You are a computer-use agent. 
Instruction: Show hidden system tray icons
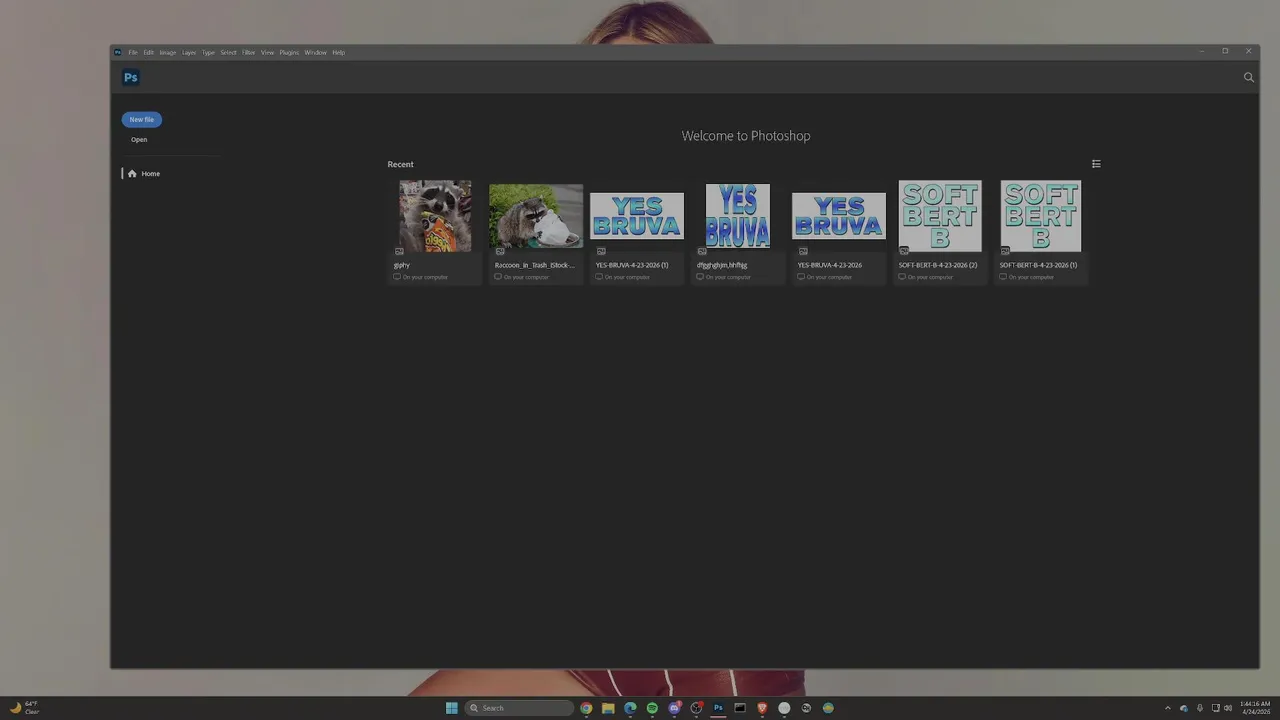[1167, 708]
